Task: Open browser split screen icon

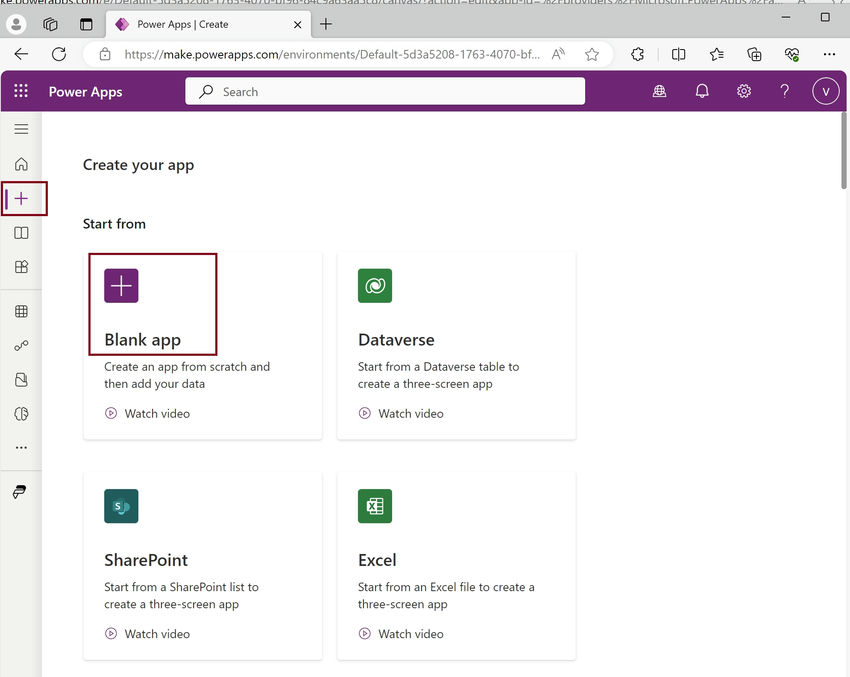Action: (x=678, y=54)
